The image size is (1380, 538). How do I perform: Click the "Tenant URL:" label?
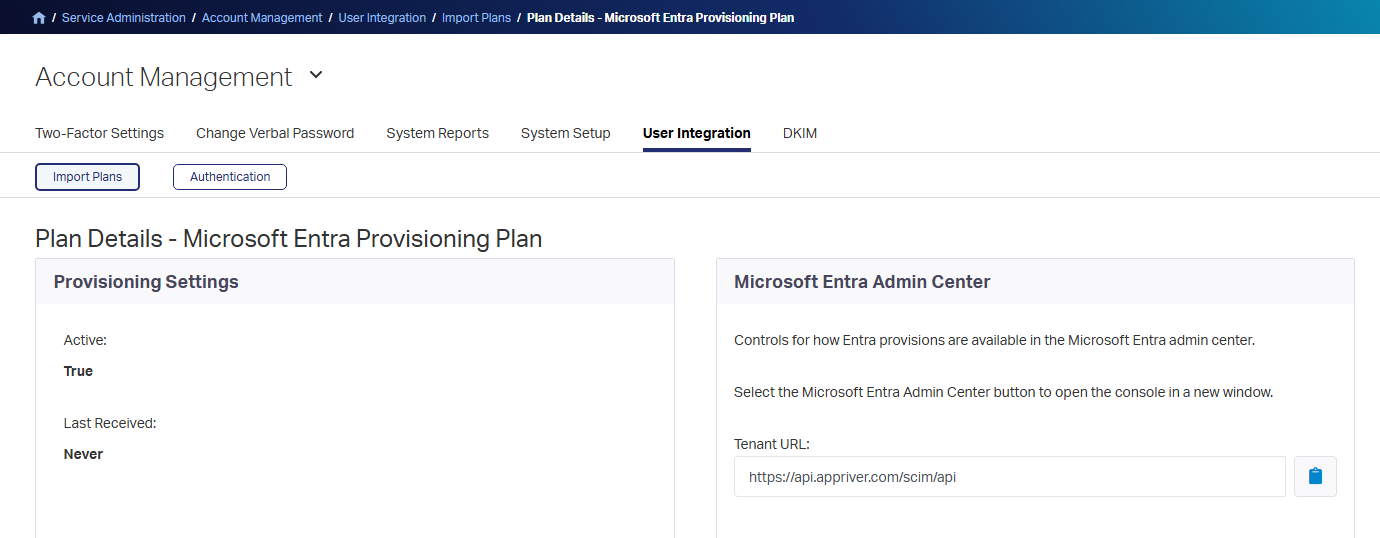coord(772,444)
